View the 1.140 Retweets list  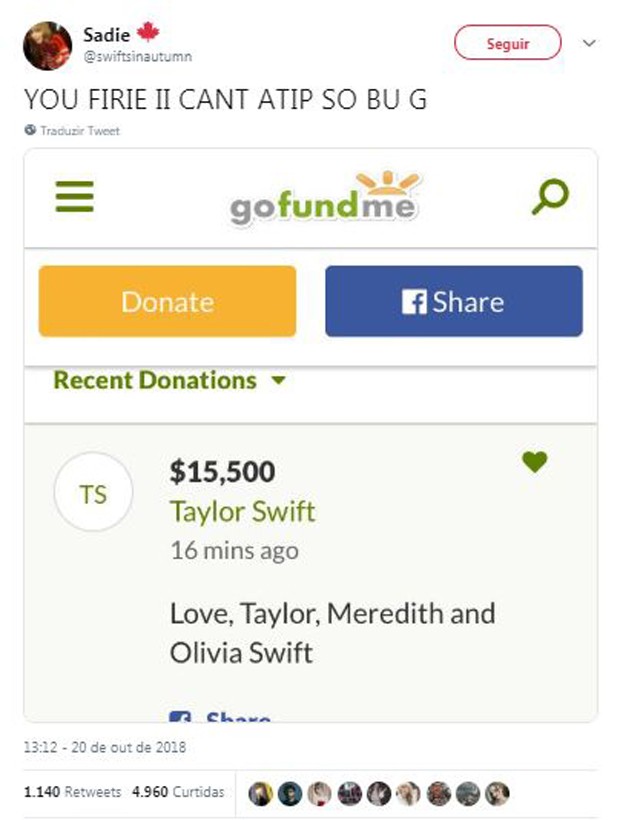coord(72,792)
